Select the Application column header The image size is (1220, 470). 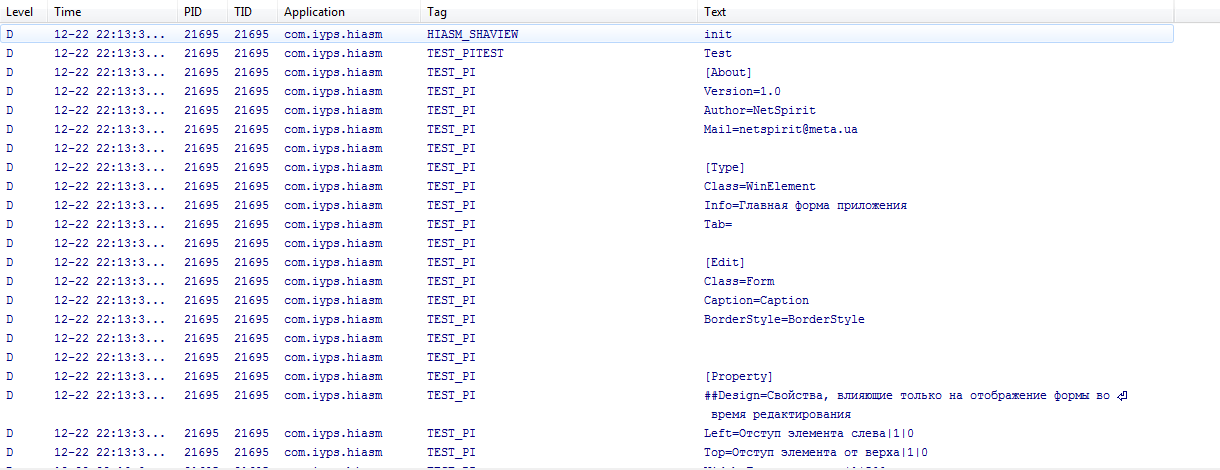pyautogui.click(x=314, y=12)
